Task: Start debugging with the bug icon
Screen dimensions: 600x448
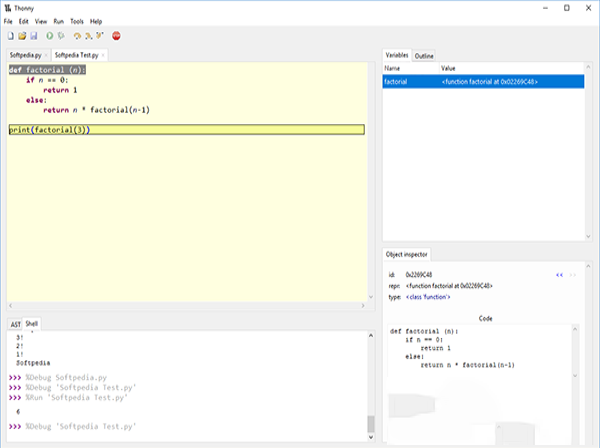Action: click(x=61, y=35)
